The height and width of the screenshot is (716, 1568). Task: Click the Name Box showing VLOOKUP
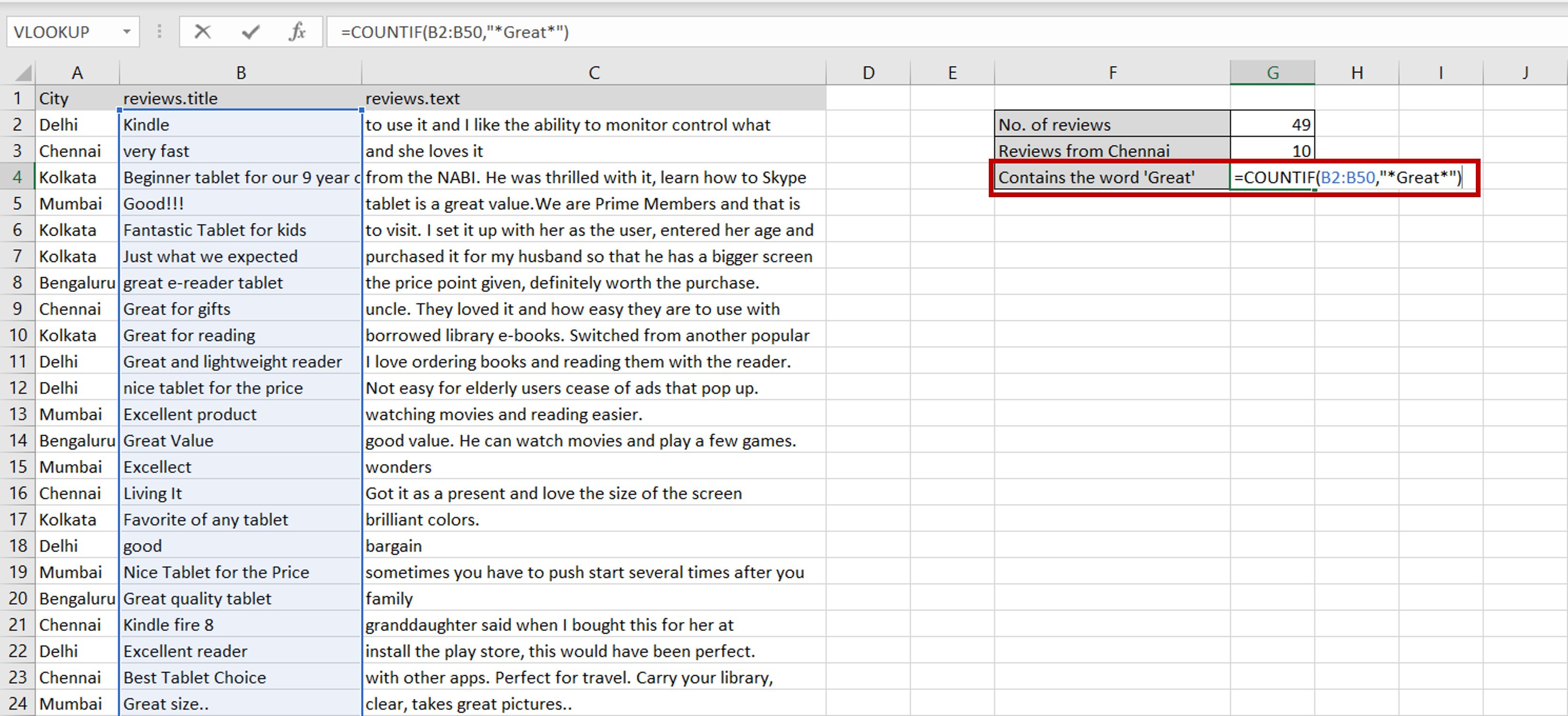coord(61,32)
